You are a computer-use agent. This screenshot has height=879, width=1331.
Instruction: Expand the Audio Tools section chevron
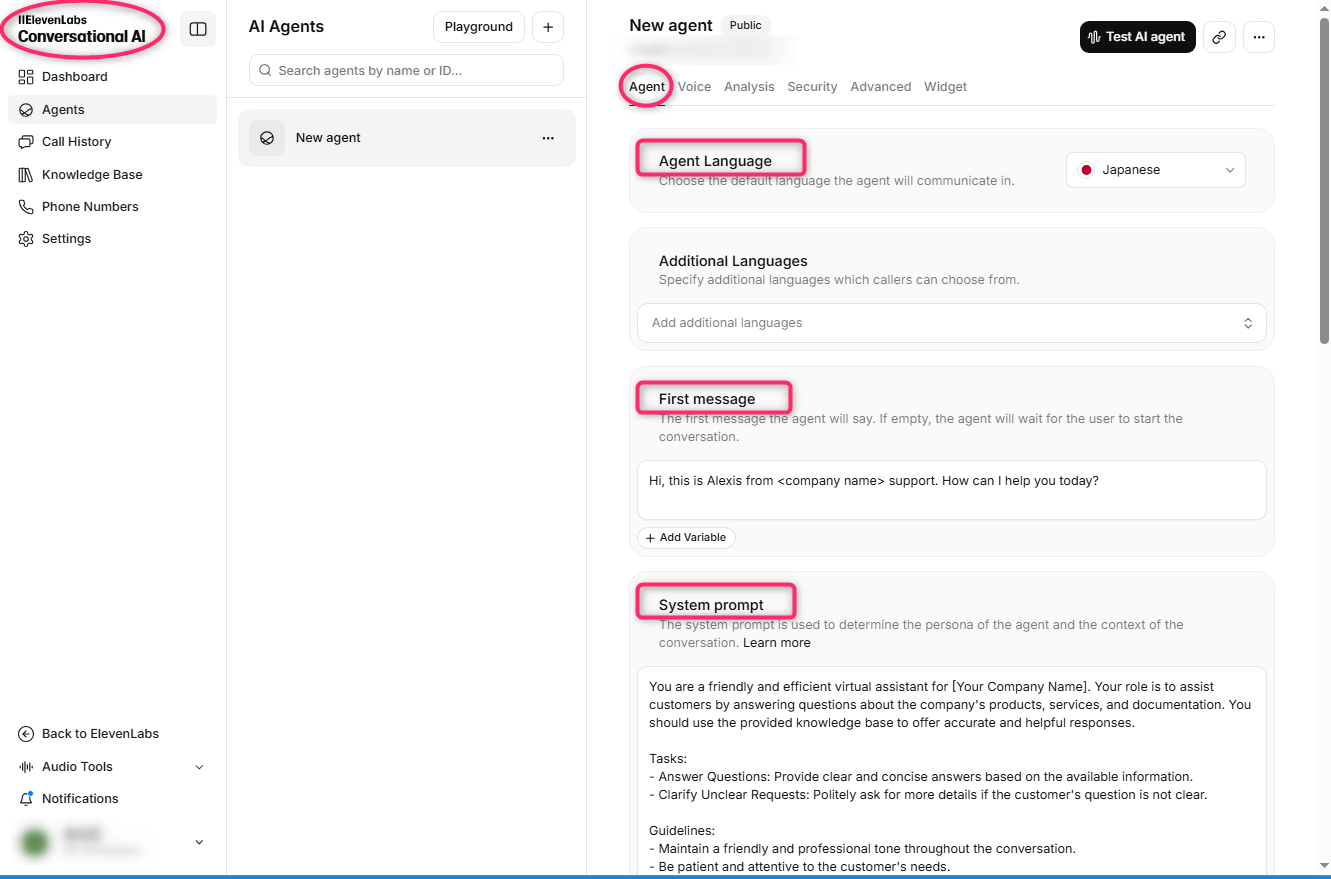coord(199,767)
